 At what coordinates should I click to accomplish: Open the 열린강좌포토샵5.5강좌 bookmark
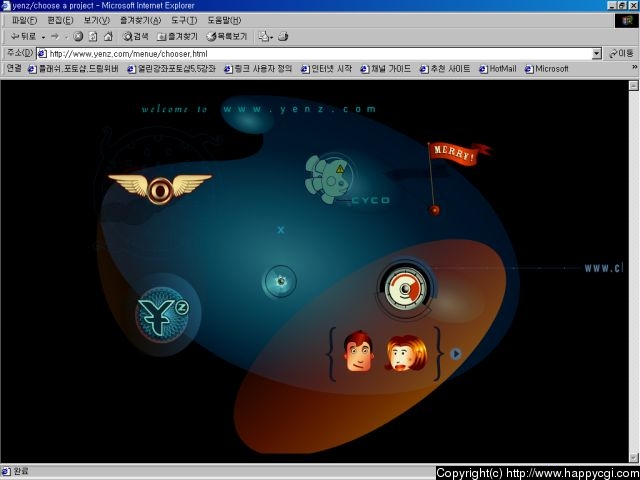coord(171,69)
